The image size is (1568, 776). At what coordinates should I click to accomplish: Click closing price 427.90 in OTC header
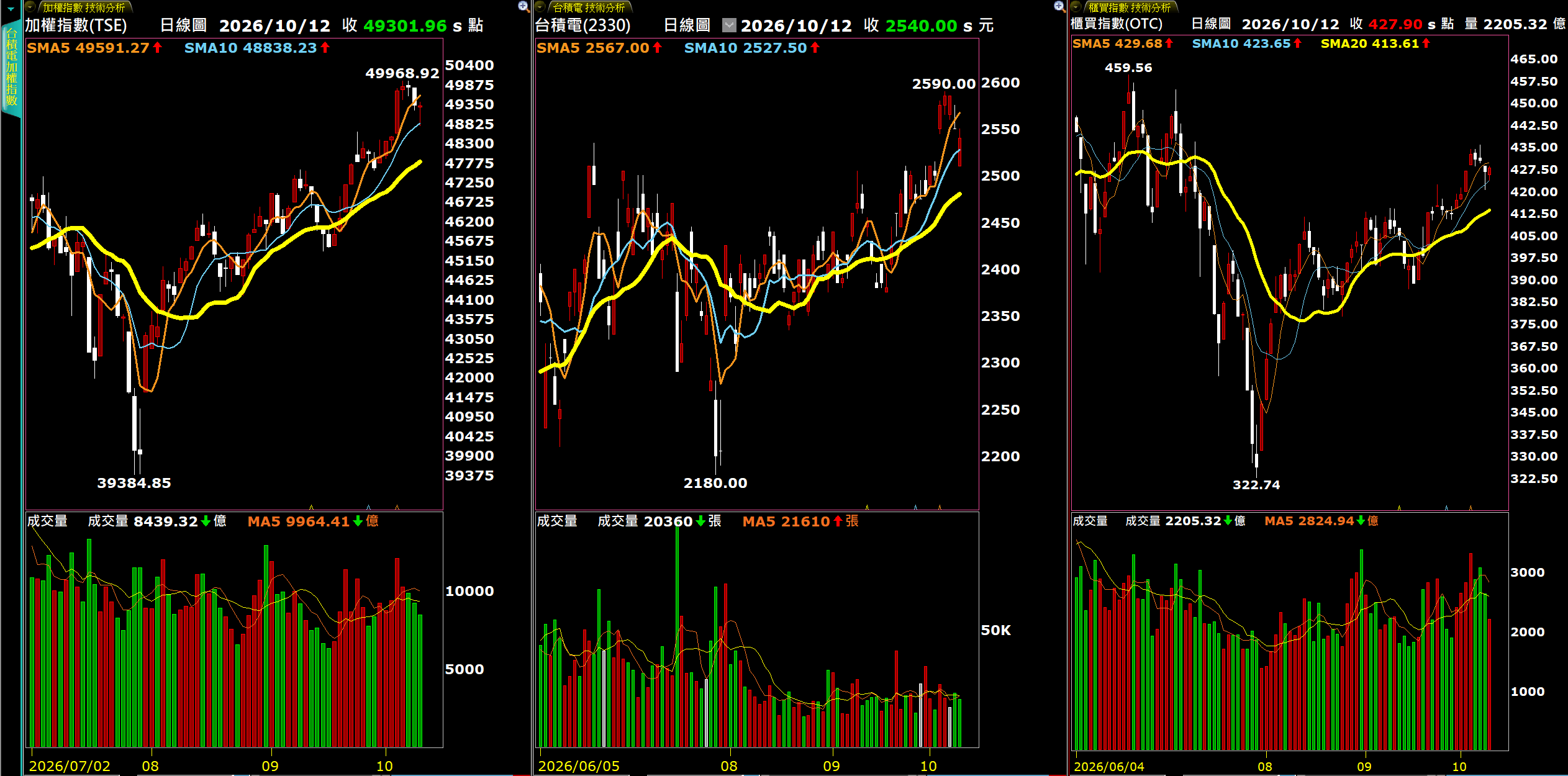[x=1395, y=24]
